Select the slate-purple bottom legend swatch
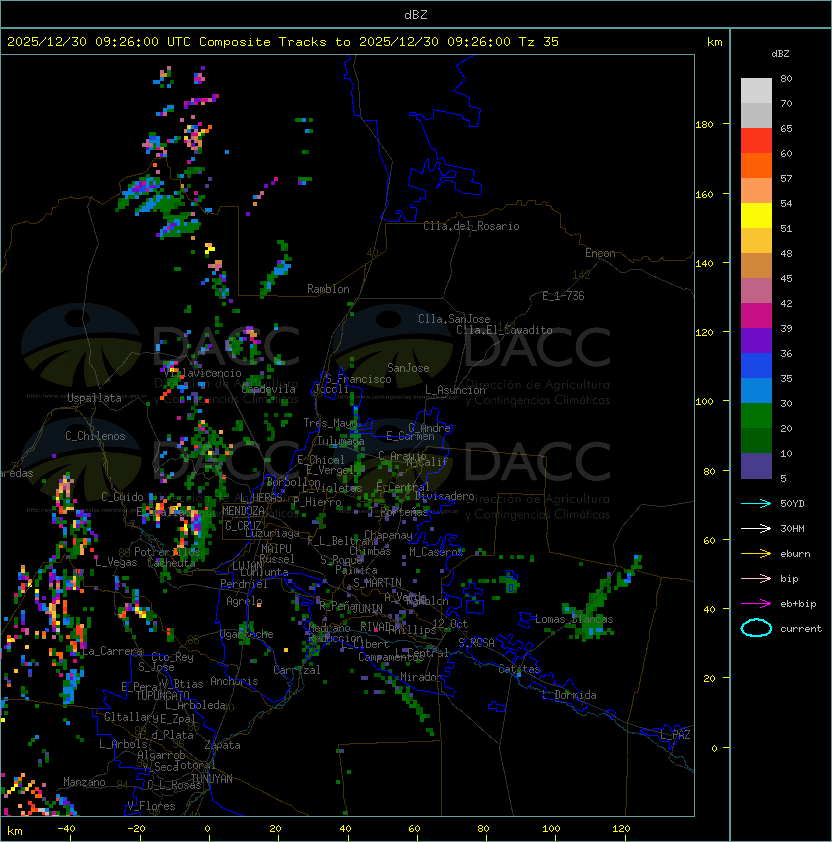The width and height of the screenshot is (832, 842). click(756, 466)
